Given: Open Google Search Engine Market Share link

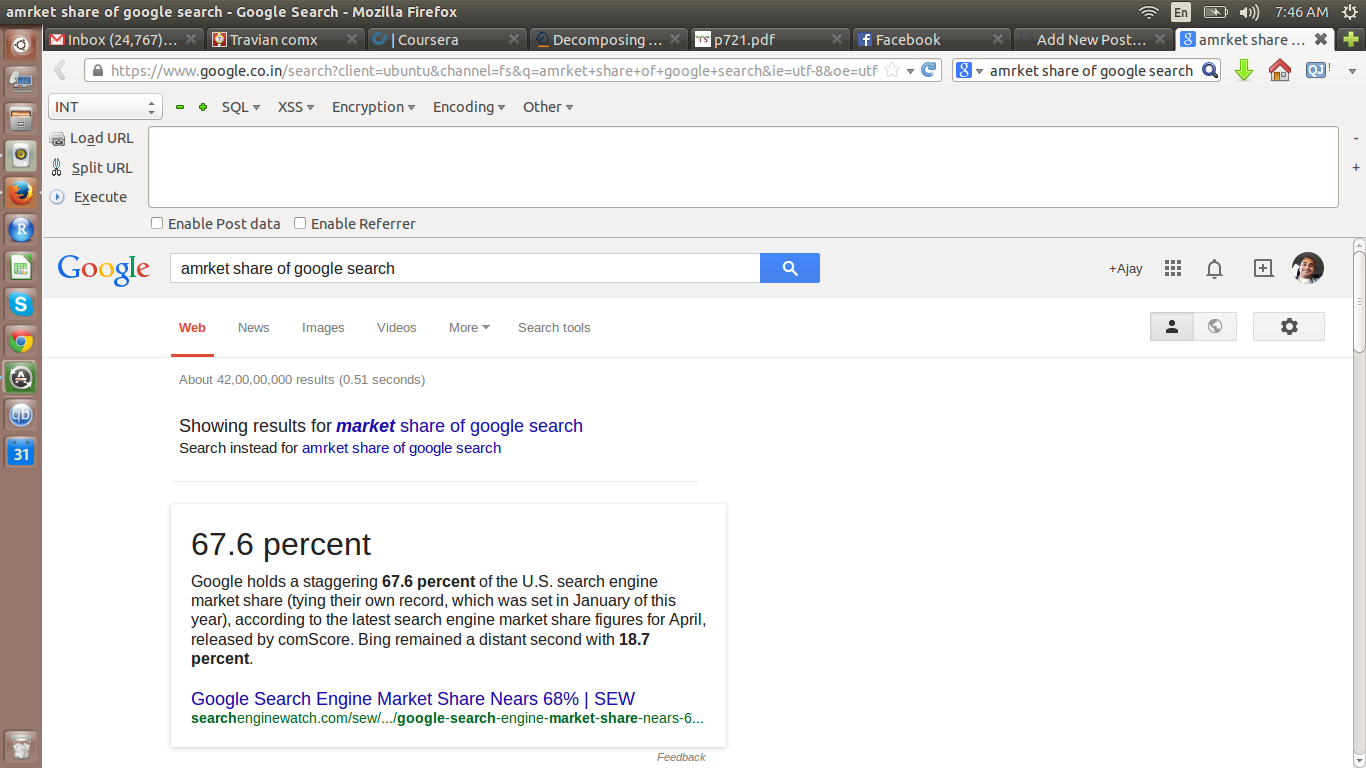Looking at the screenshot, I should 412,699.
